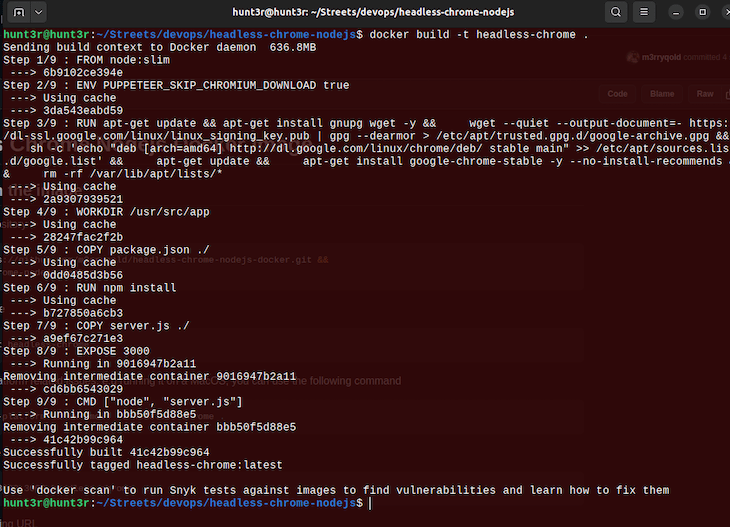
Task: Click the cursor at the bottom prompt
Action: click(x=370, y=503)
